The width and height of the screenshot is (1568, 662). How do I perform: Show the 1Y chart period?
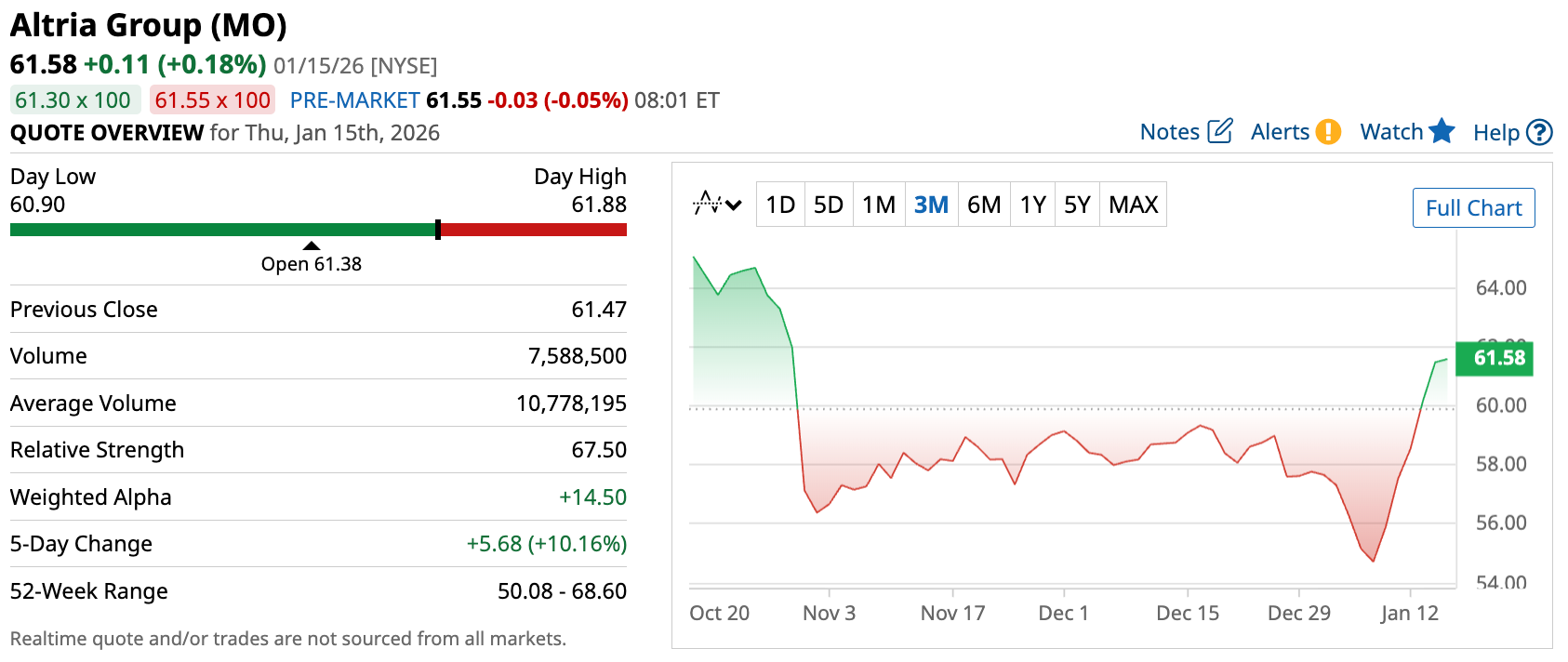[x=1033, y=205]
